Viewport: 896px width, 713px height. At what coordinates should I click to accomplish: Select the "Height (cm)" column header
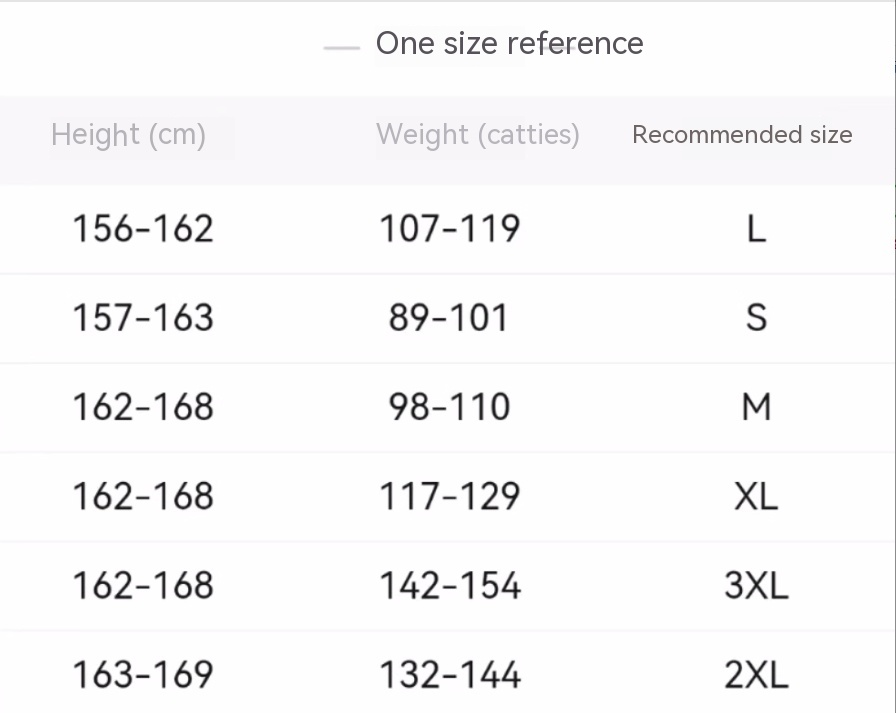click(128, 135)
